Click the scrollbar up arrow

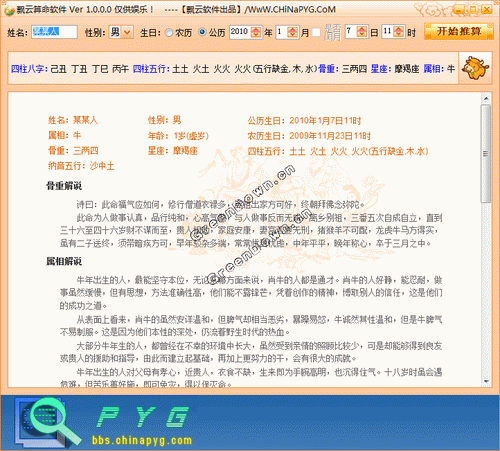click(x=486, y=98)
